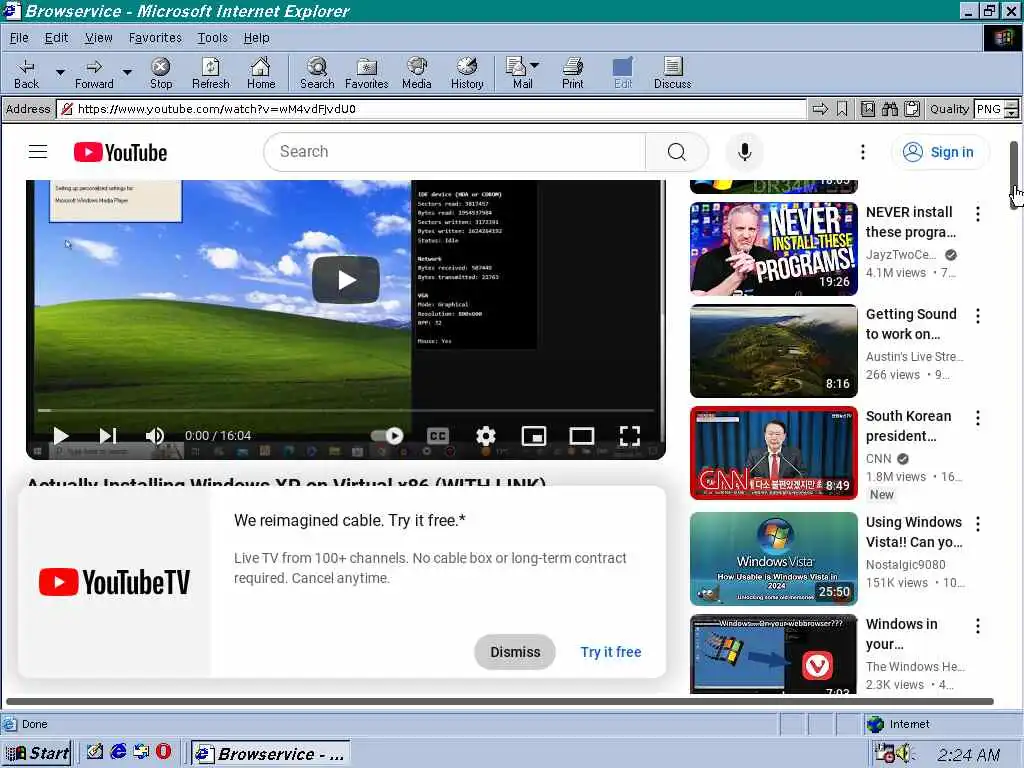Viewport: 1024px width, 768px height.
Task: Open the Quality PNG dropdown
Action: point(996,109)
